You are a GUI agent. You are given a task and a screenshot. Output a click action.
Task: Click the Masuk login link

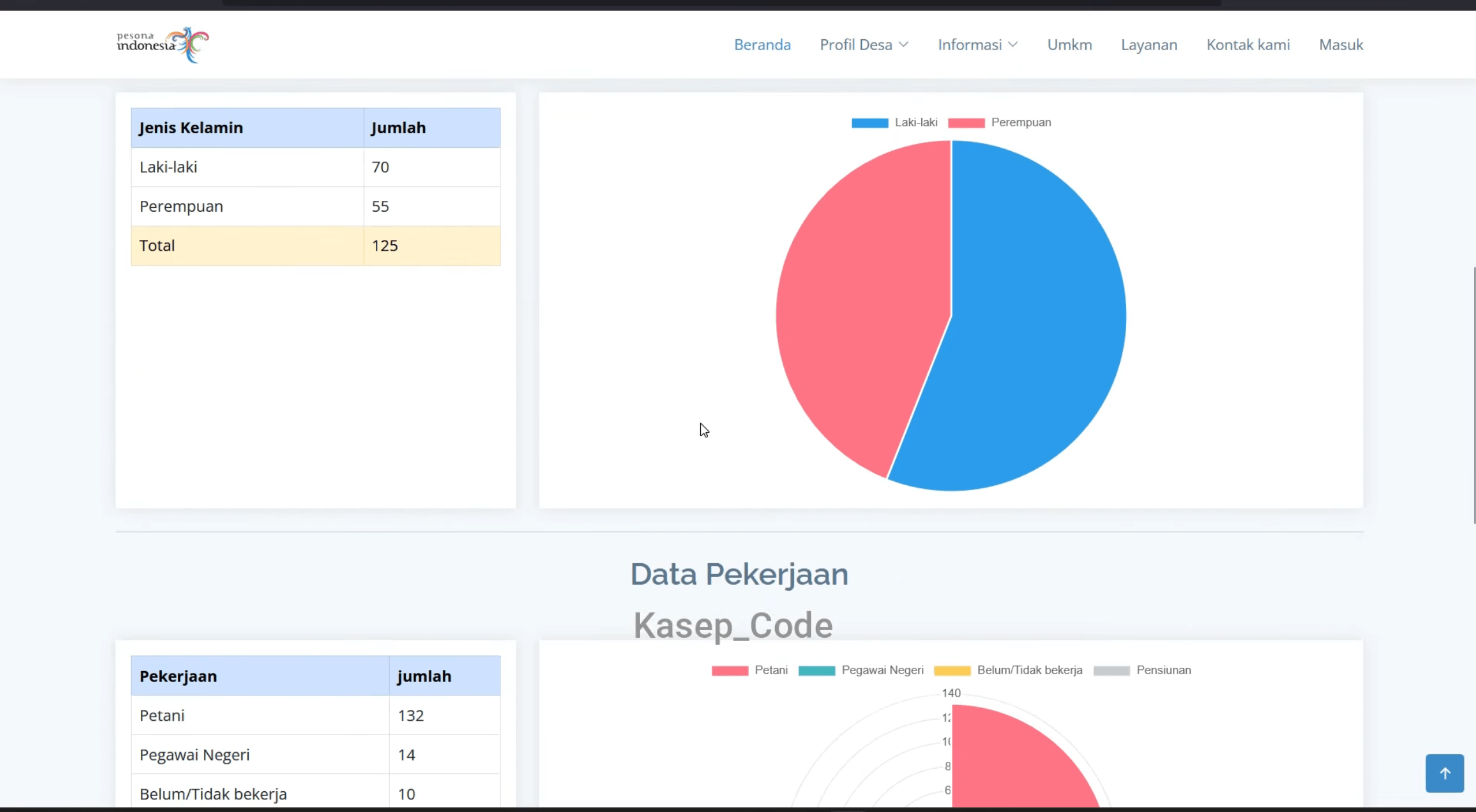[1341, 44]
